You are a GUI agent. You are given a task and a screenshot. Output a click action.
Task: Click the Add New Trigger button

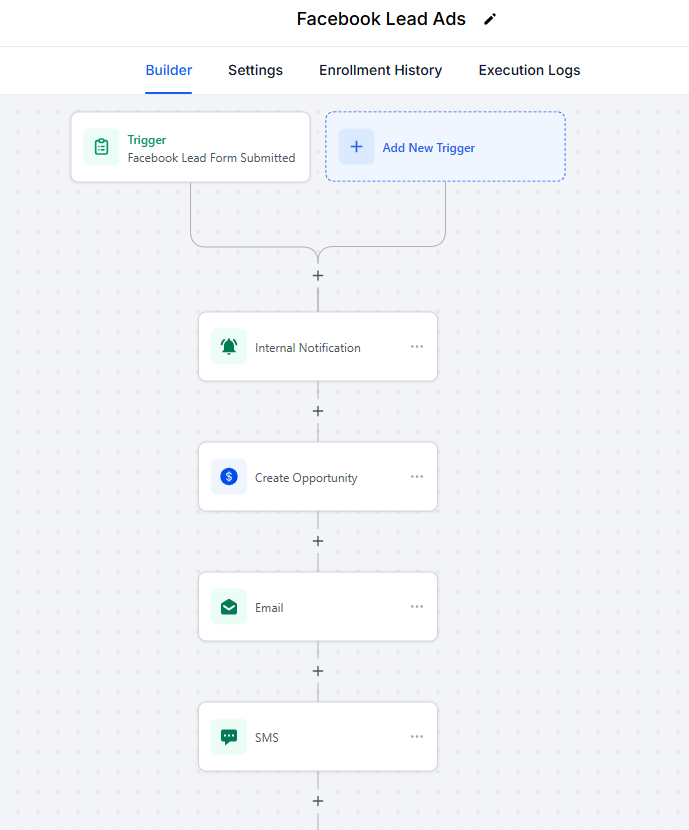(445, 147)
